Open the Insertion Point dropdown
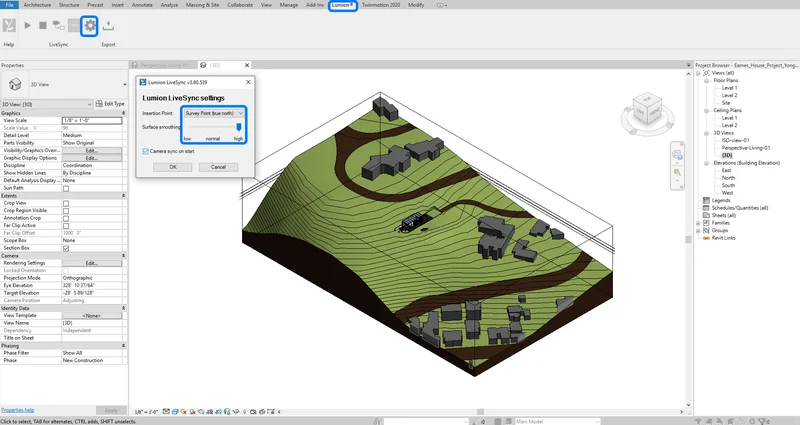 (214, 113)
